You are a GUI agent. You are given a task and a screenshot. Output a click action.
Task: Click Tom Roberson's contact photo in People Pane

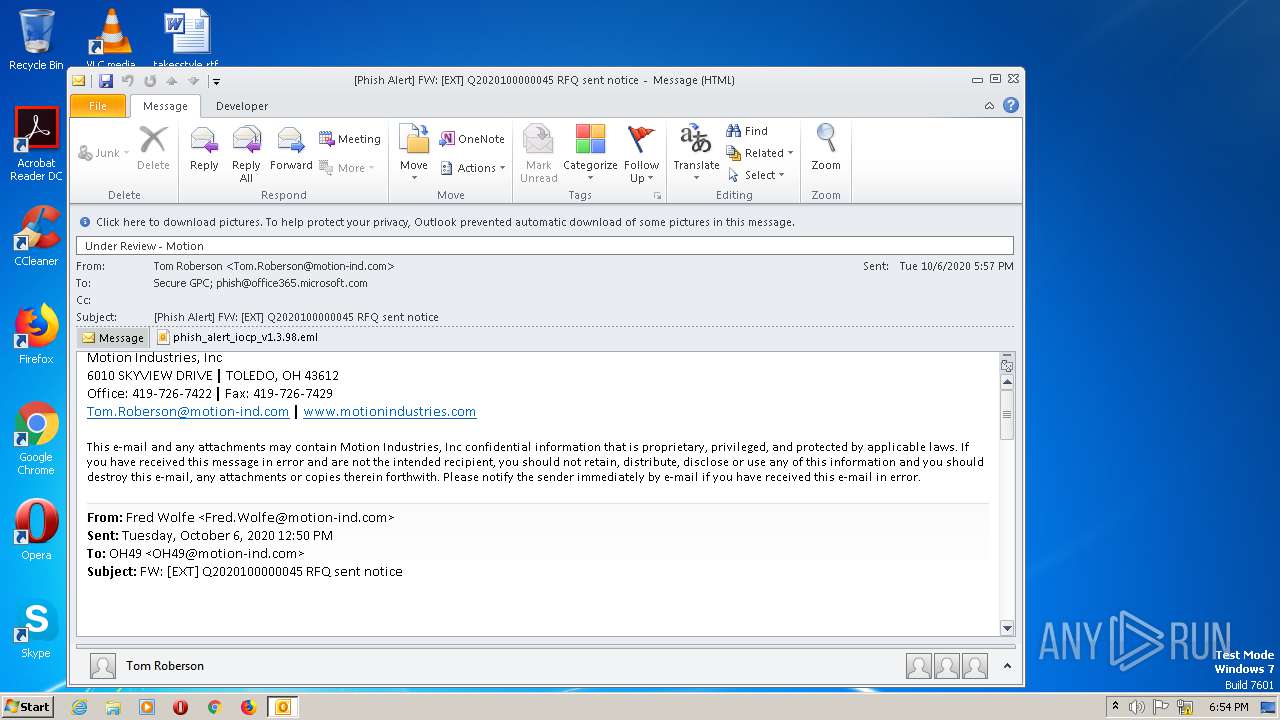[x=103, y=666]
